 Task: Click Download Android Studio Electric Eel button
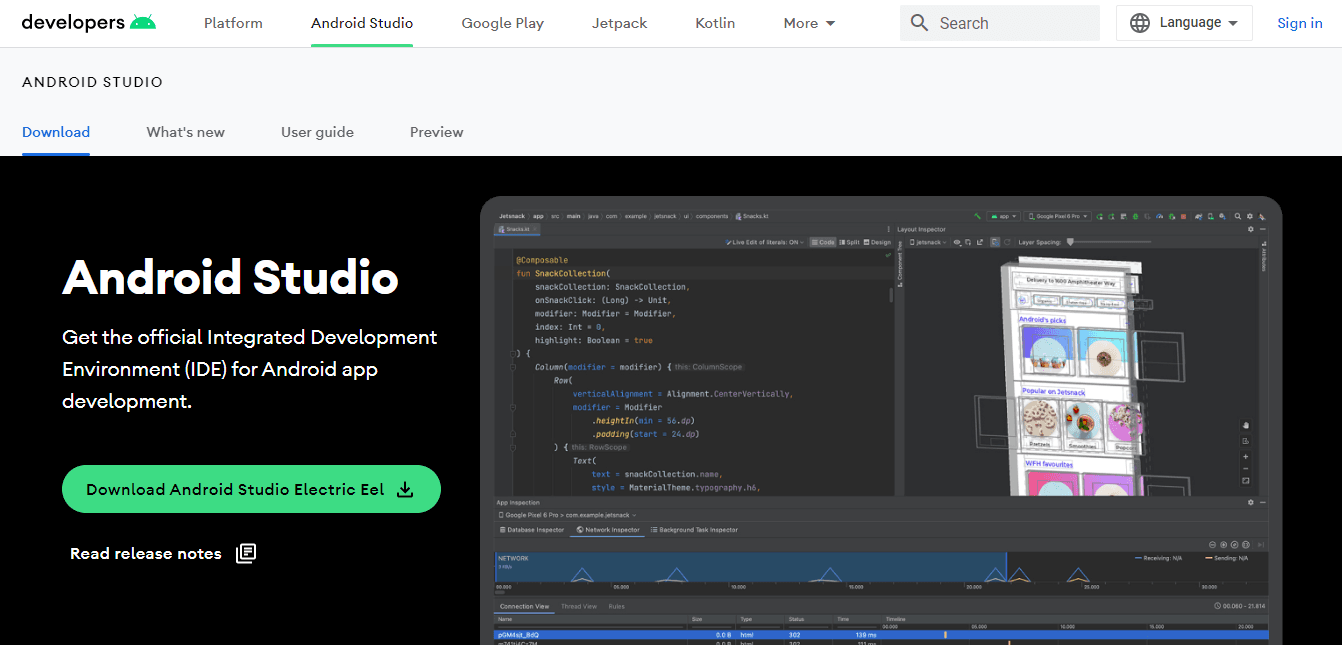point(251,489)
